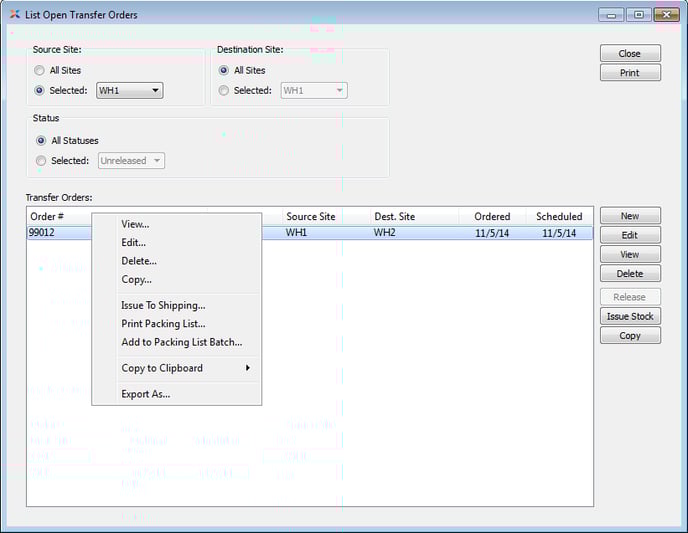
Task: Select the Selected radio under Status
Action: click(40, 161)
